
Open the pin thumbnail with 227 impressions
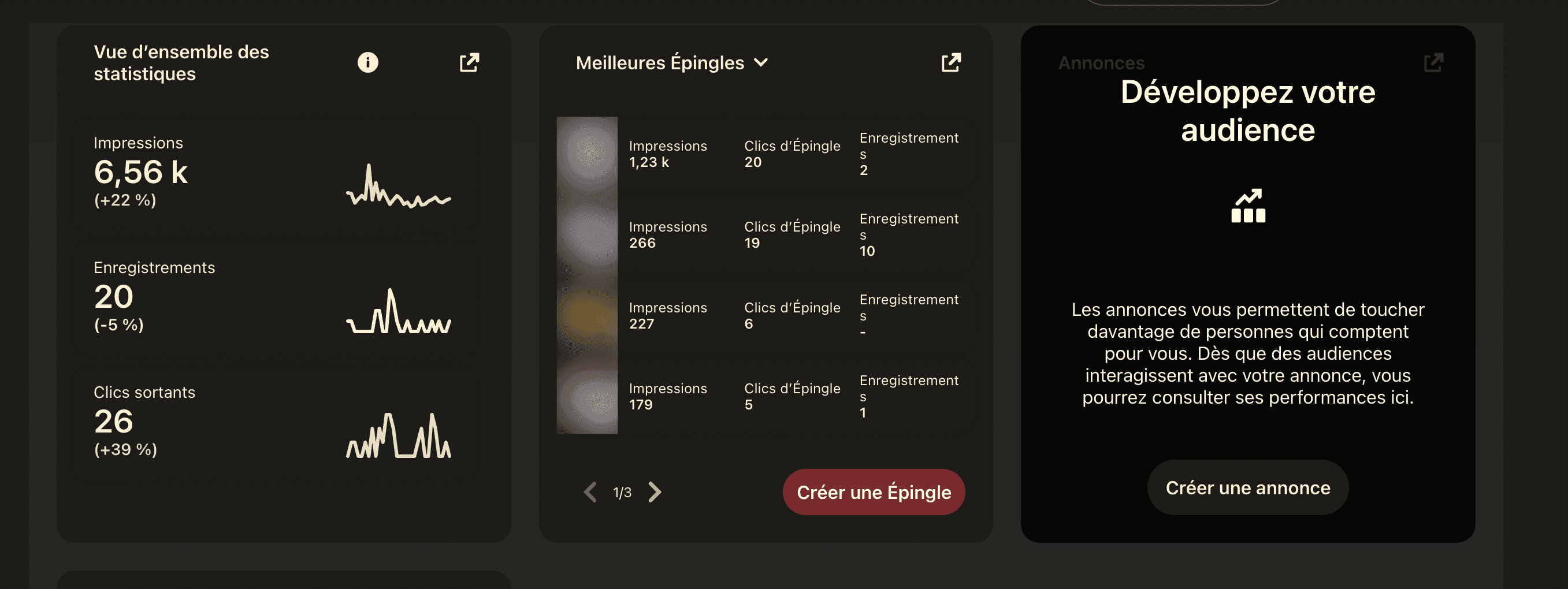(x=588, y=315)
